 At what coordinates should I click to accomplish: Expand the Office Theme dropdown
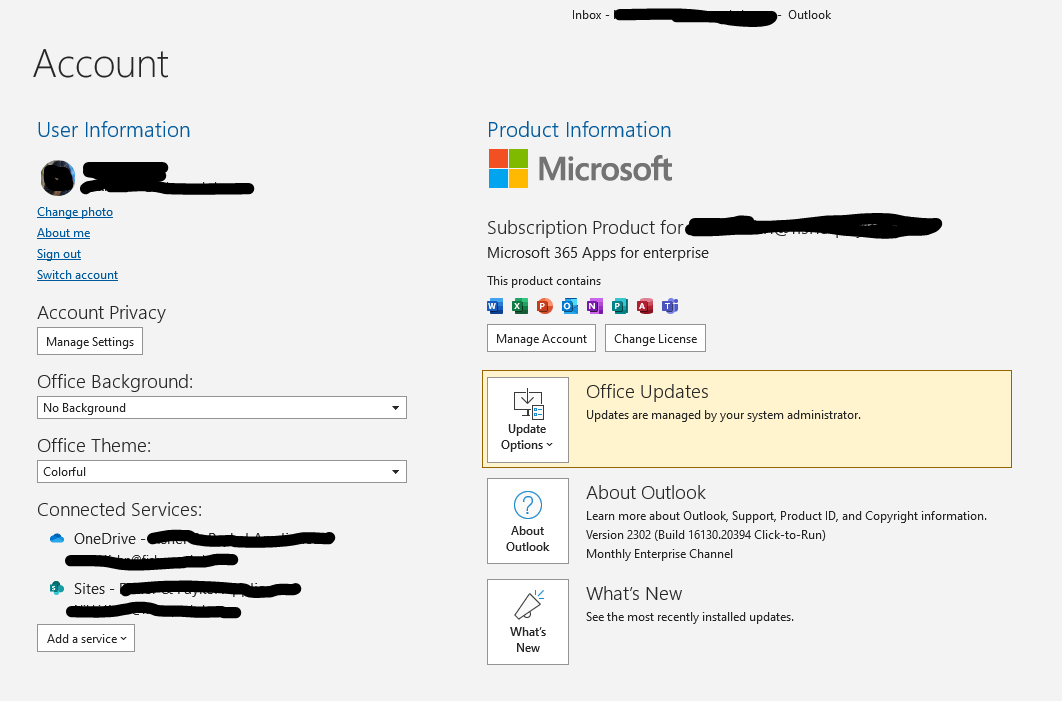point(221,471)
